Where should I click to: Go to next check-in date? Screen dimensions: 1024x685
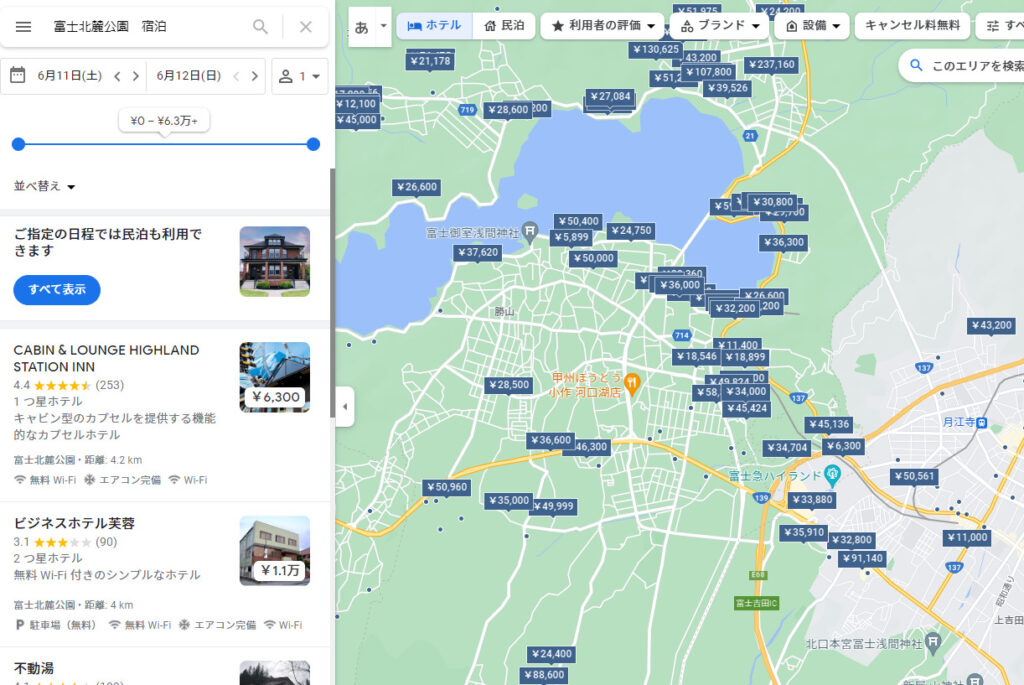pyautogui.click(x=136, y=76)
